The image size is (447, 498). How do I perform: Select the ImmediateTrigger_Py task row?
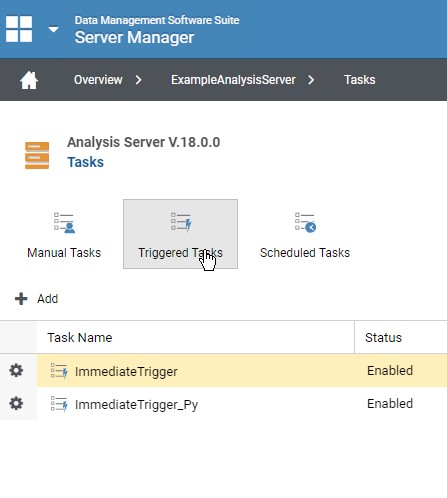pos(242,404)
